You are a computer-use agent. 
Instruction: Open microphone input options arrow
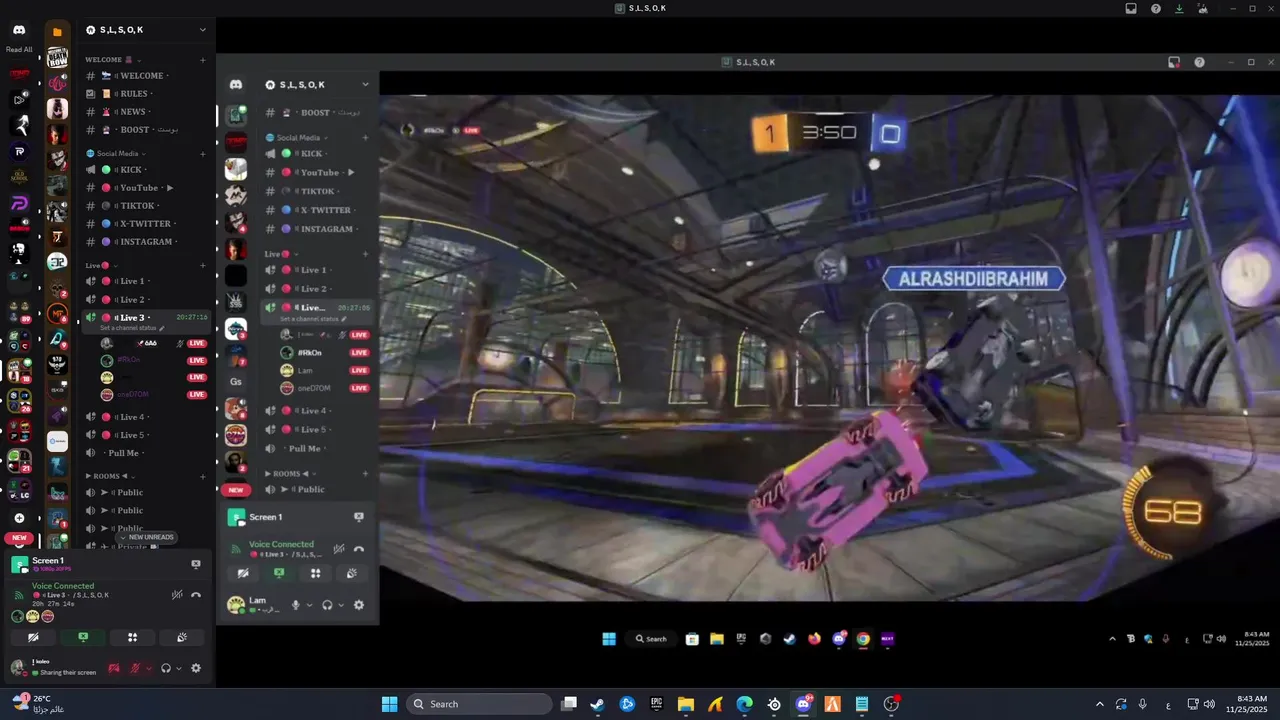(149, 668)
